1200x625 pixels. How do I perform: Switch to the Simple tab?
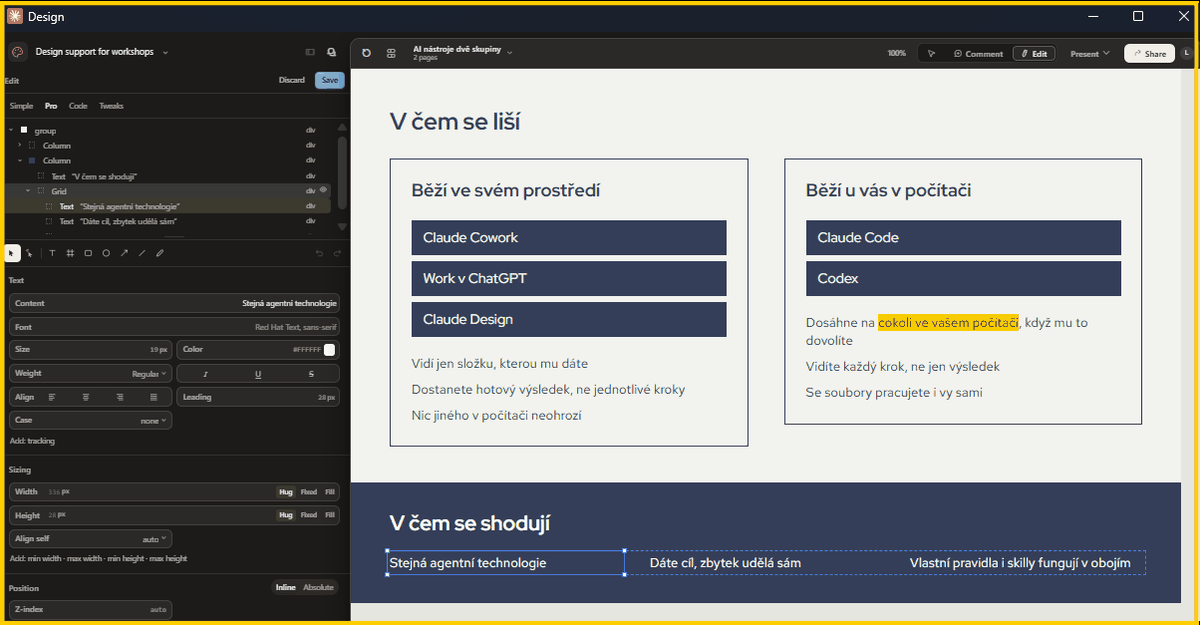point(21,106)
